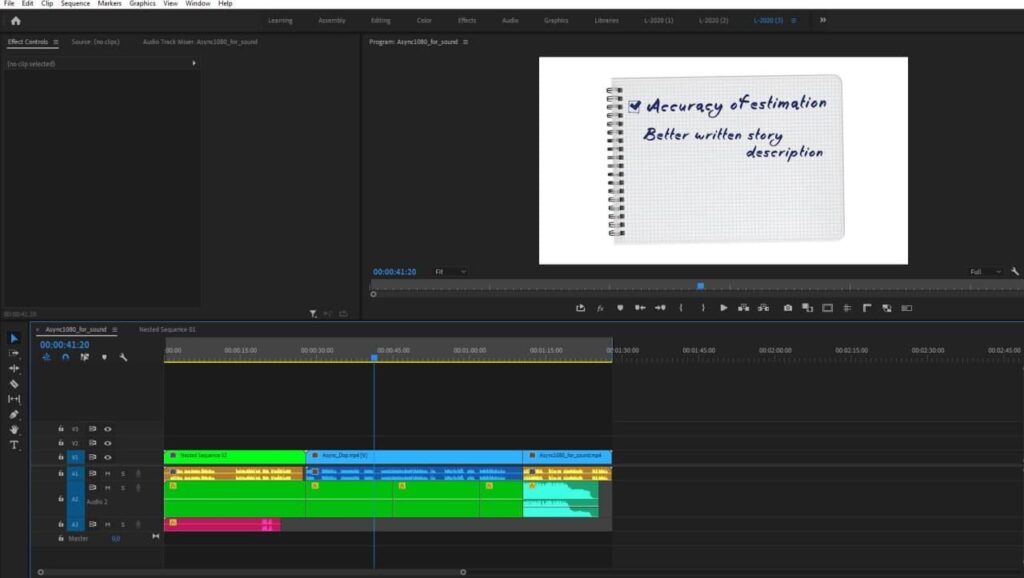
Task: Select the Ripple Edit tool
Action: pyautogui.click(x=14, y=368)
